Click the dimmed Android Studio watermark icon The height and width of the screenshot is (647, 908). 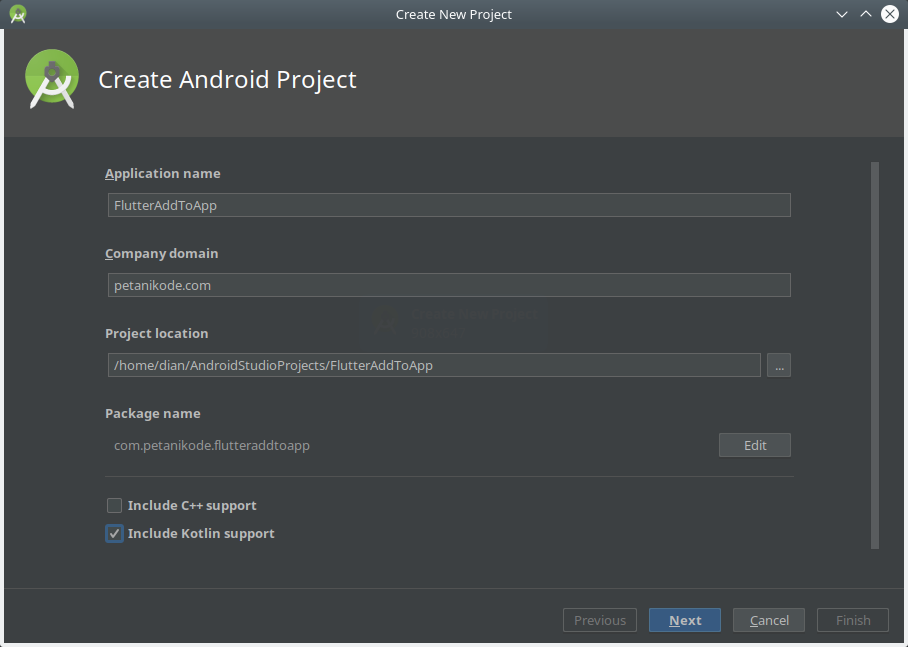(385, 322)
